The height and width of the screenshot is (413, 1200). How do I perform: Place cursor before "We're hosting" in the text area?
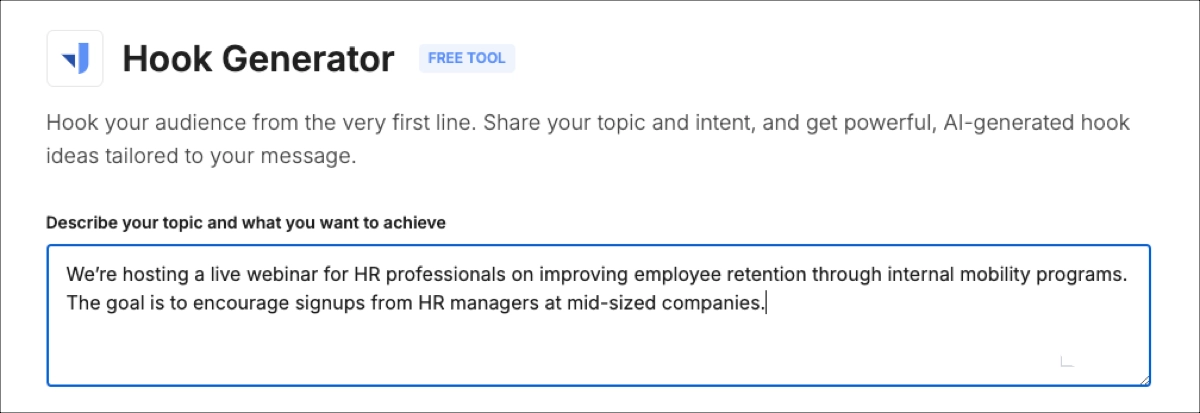(x=67, y=274)
